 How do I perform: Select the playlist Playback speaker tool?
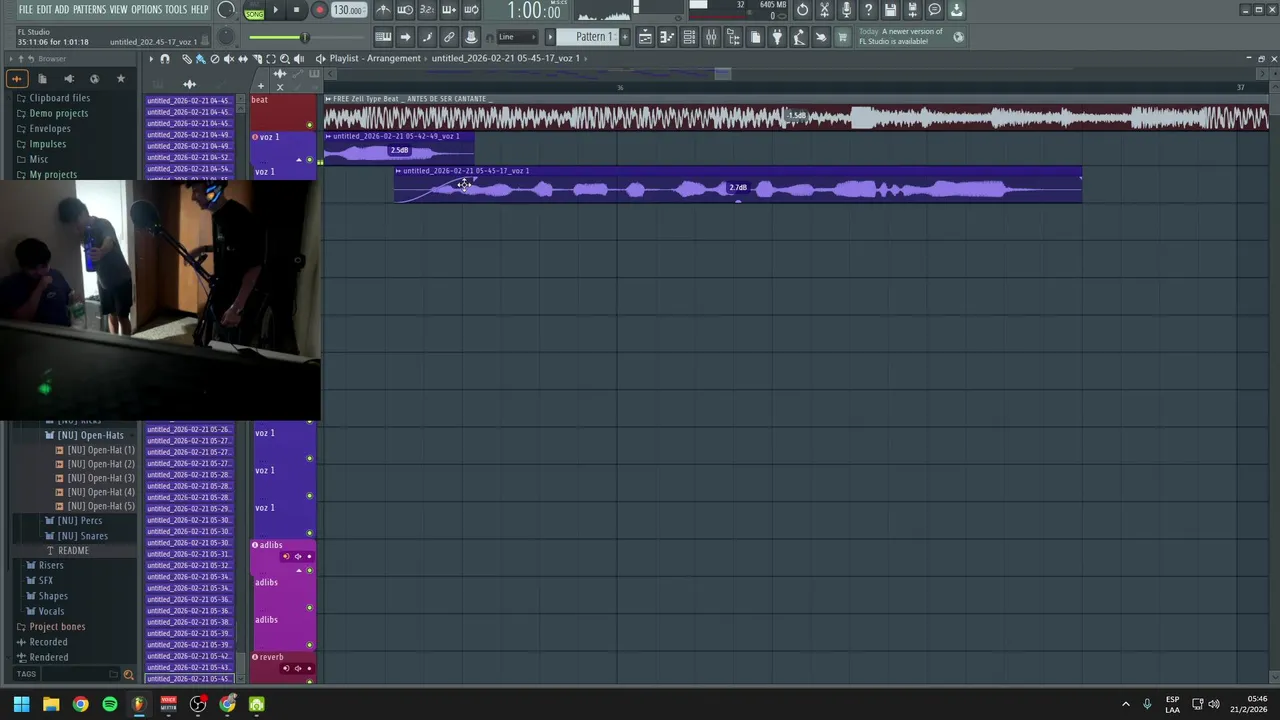tap(298, 59)
